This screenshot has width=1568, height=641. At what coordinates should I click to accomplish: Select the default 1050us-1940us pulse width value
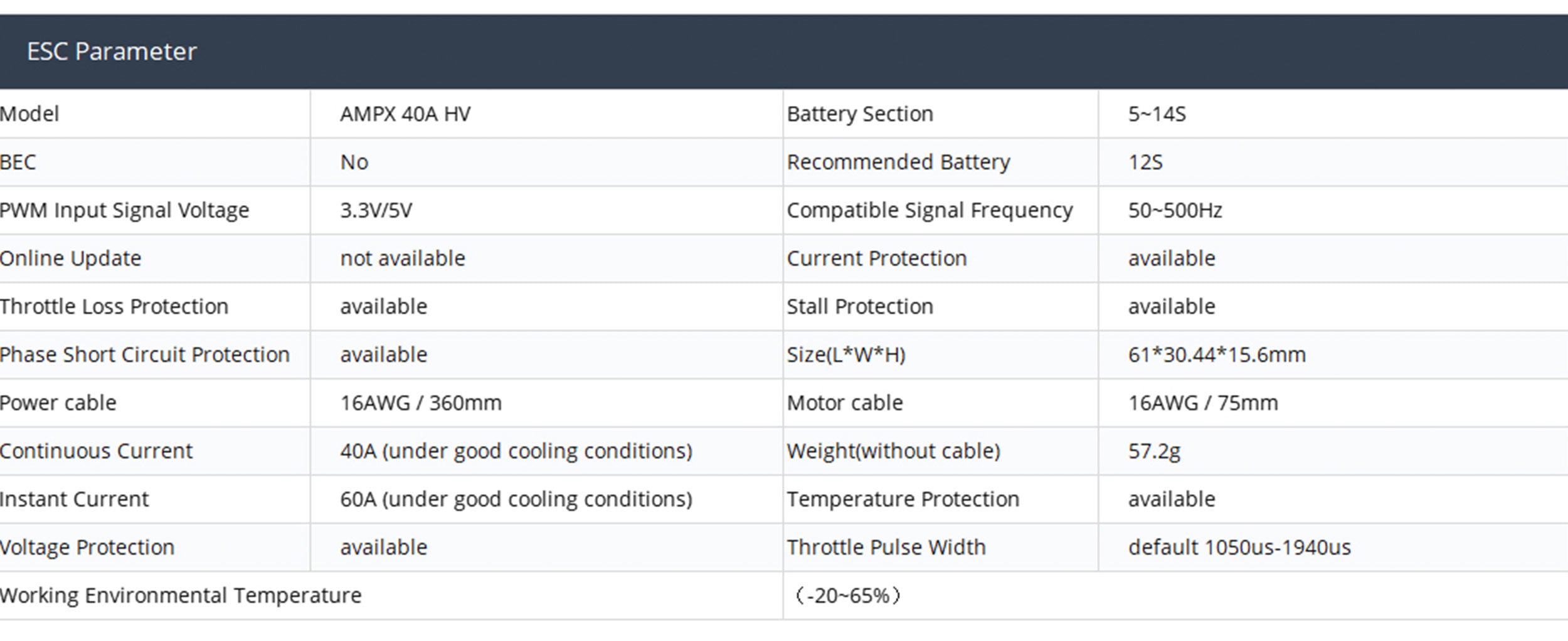pos(1239,548)
